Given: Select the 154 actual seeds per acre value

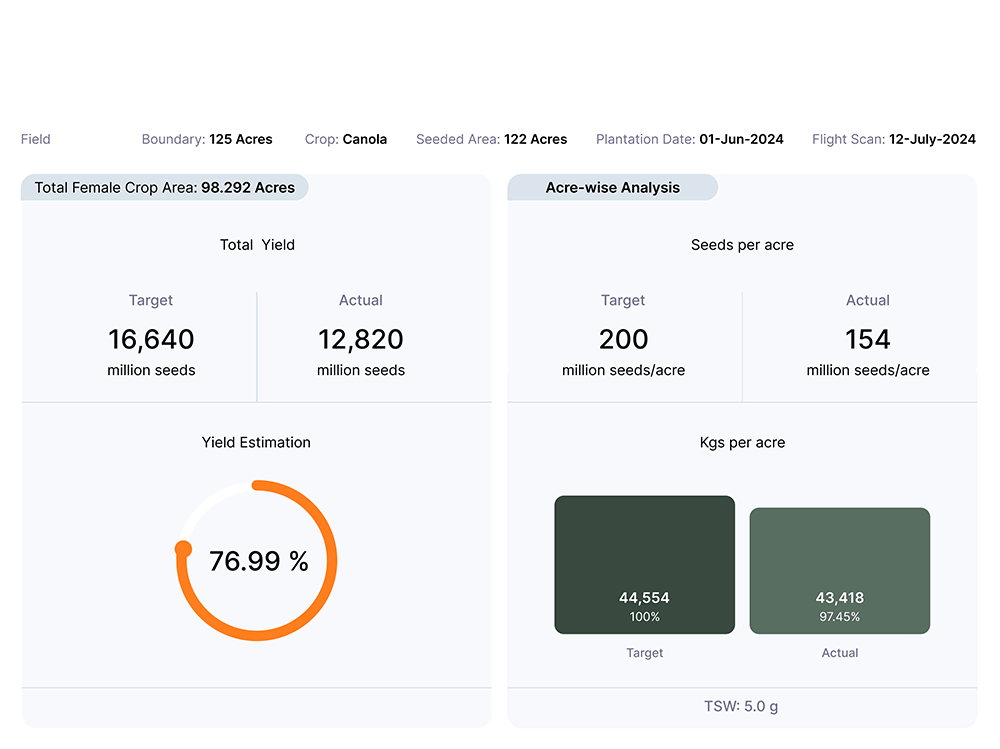Looking at the screenshot, I should tap(867, 340).
